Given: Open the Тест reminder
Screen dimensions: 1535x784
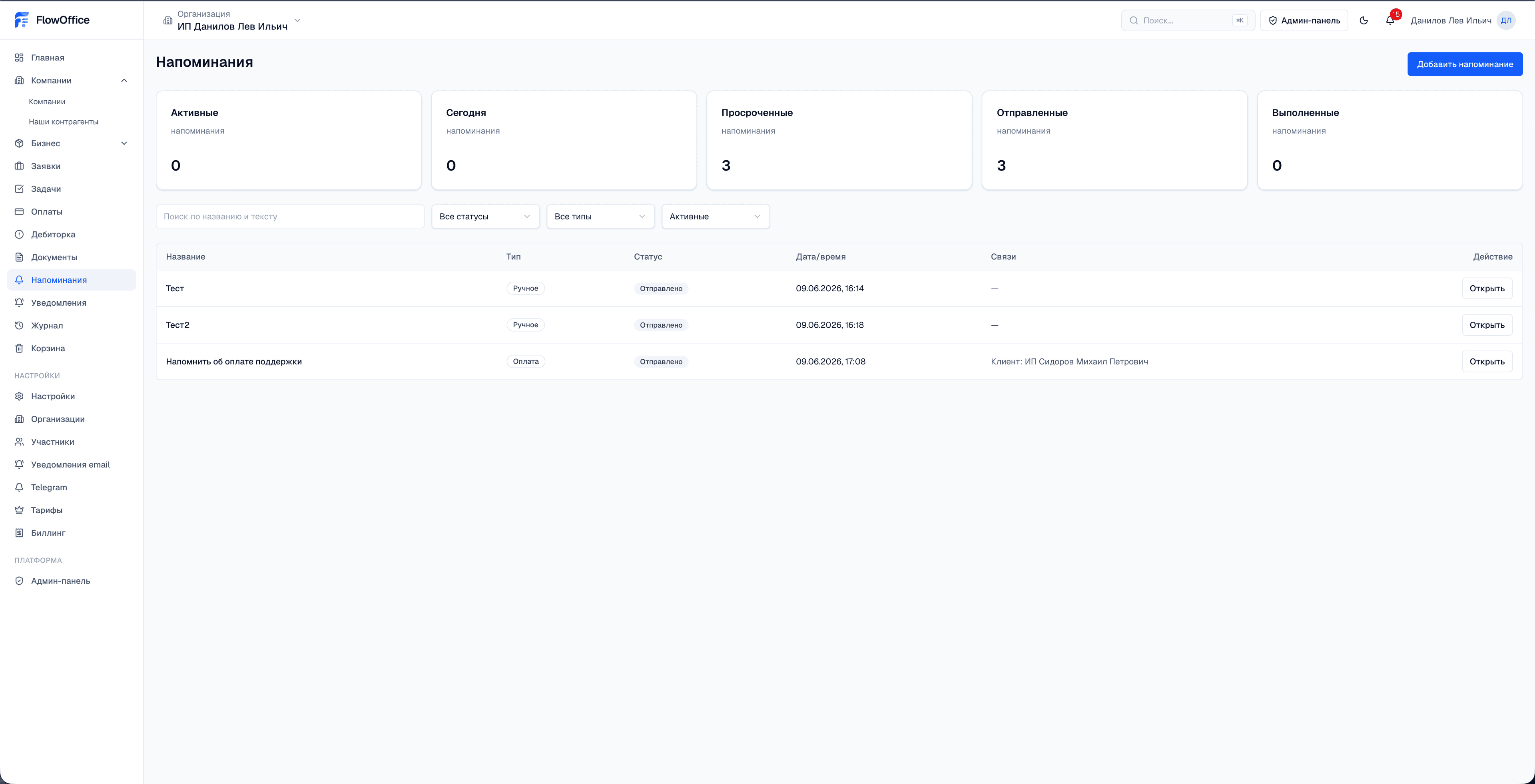Looking at the screenshot, I should tap(1487, 289).
